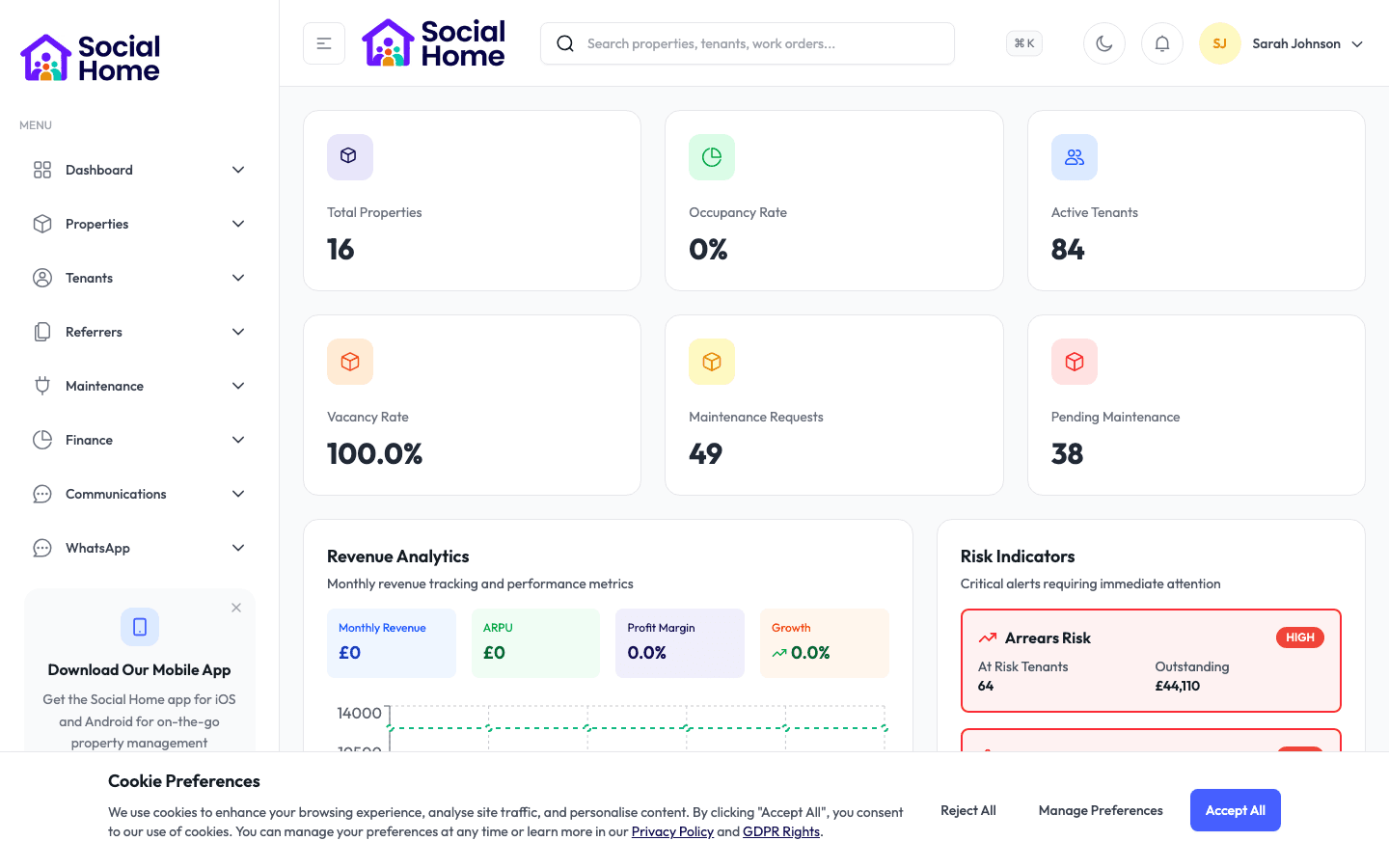The image size is (1389, 868).
Task: Open the Privacy Policy link
Action: (x=672, y=831)
